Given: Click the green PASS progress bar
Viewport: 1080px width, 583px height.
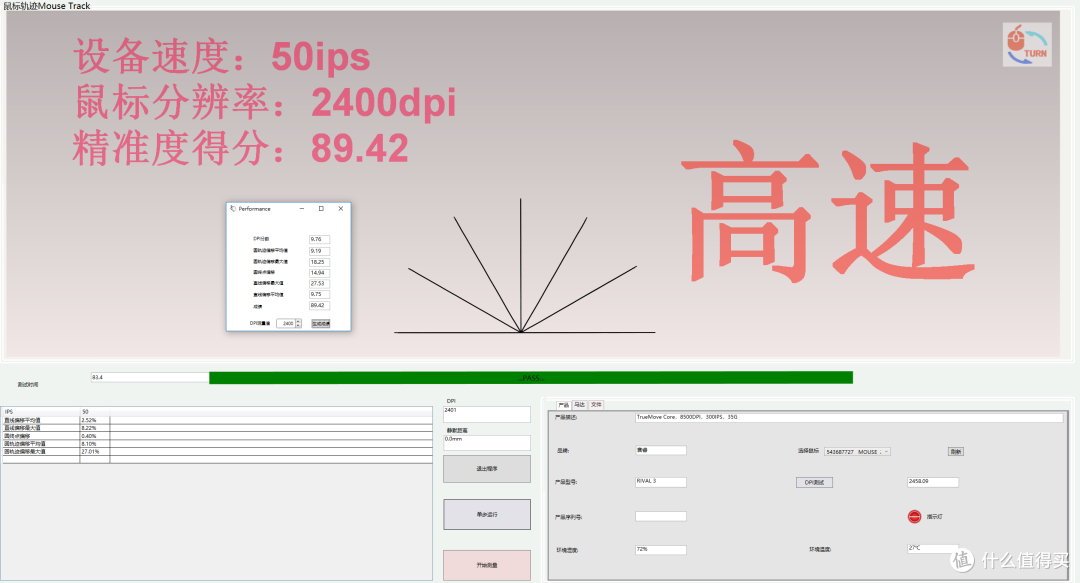Looking at the screenshot, I should pos(530,378).
